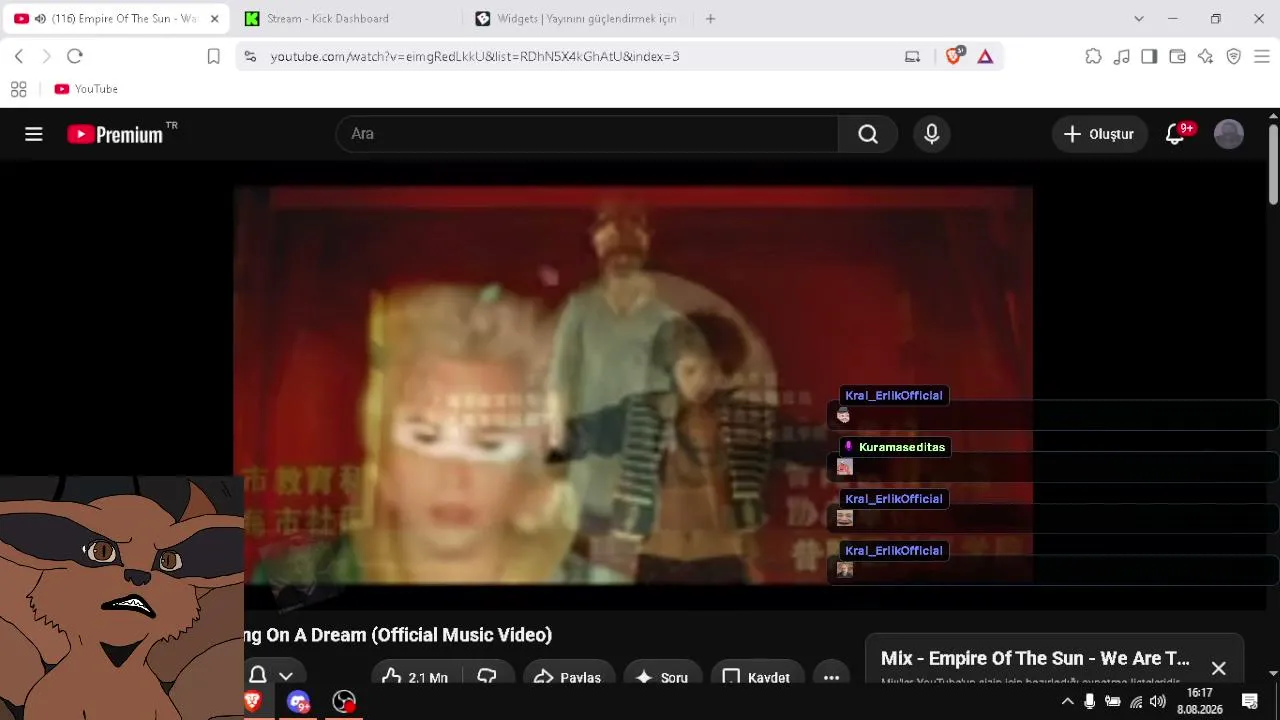Open Brave VPN shield icon
The width and height of the screenshot is (1280, 720).
1234,56
